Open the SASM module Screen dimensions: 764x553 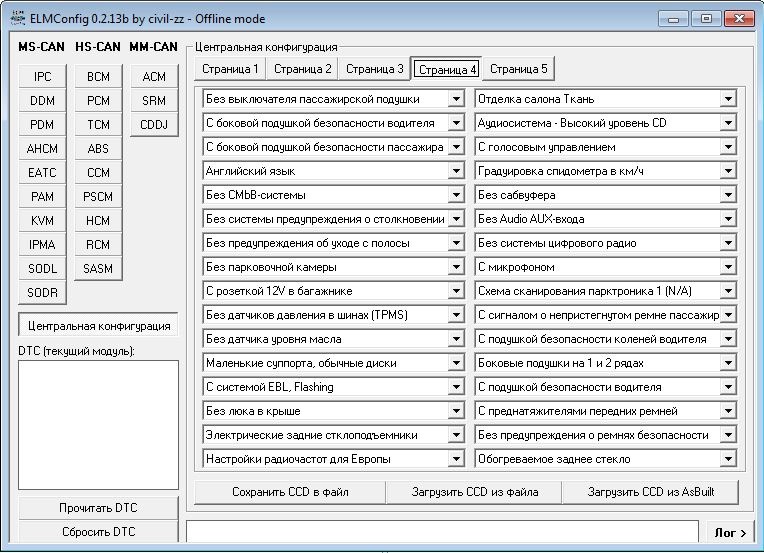[98, 268]
